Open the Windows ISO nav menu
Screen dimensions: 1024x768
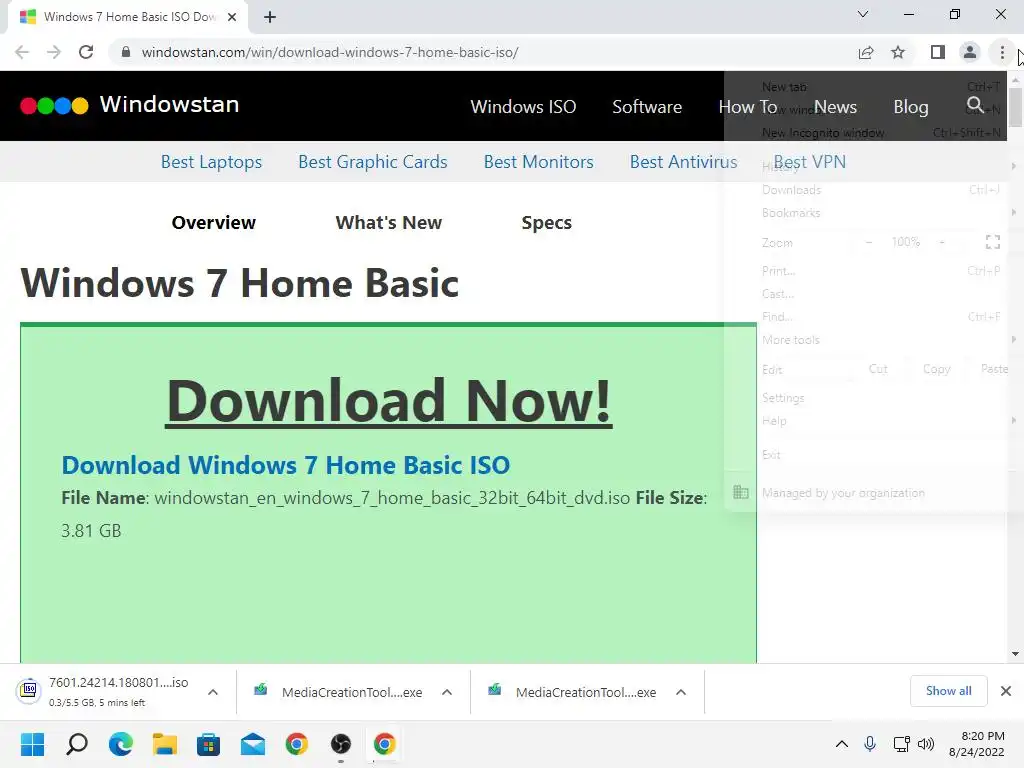523,106
